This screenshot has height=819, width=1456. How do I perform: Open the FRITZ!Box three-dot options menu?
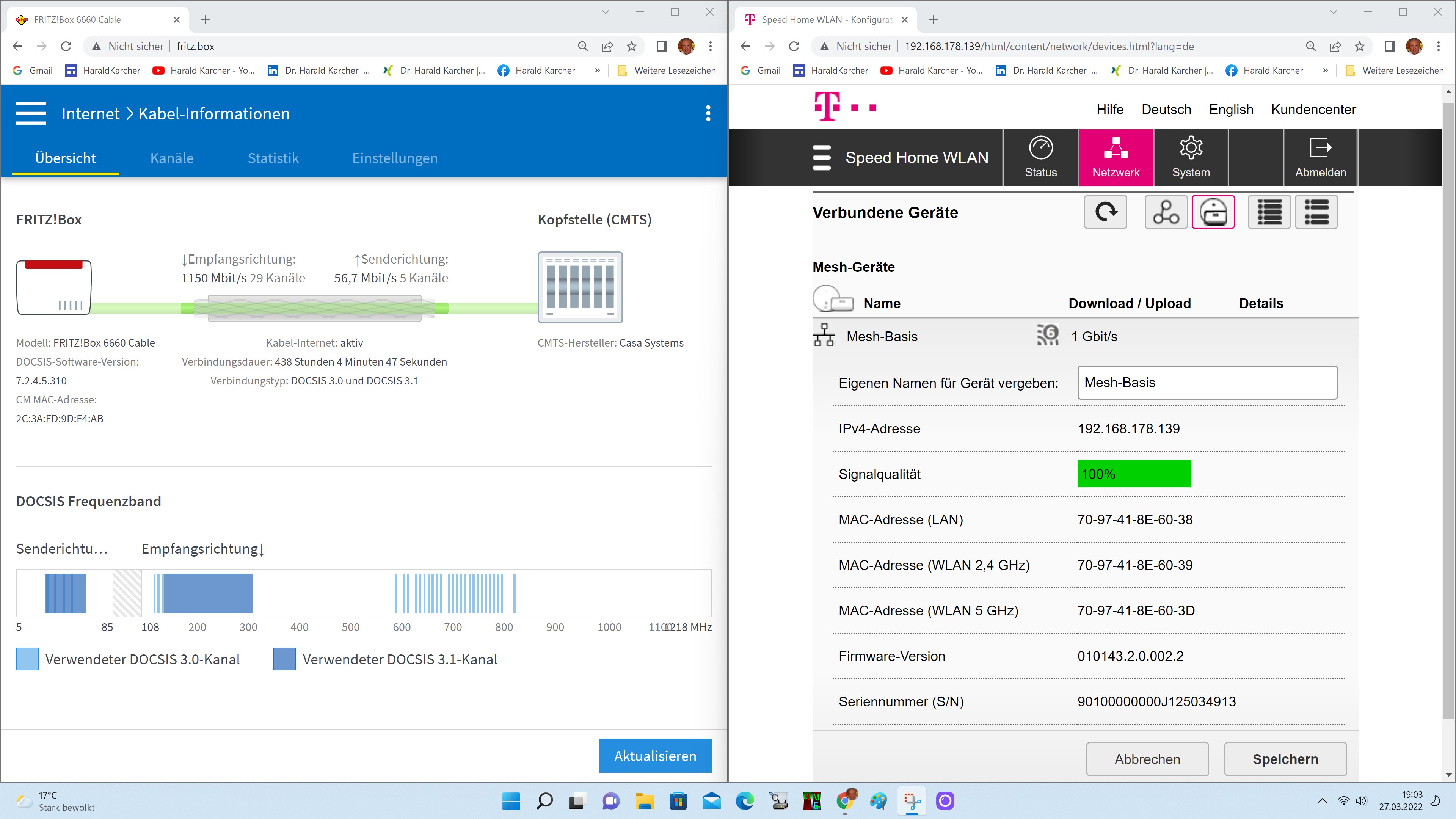[708, 114]
